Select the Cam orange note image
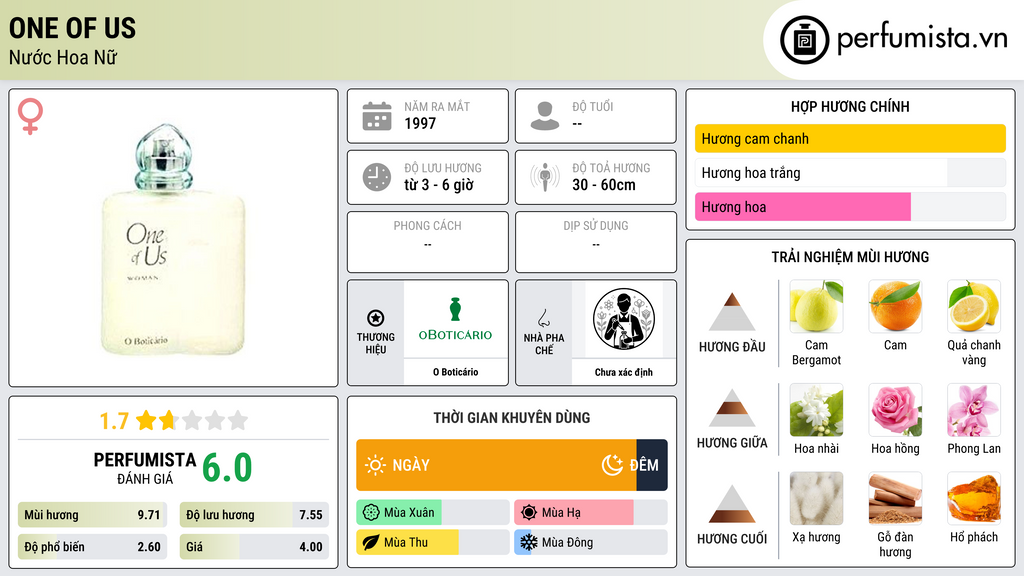The height and width of the screenshot is (576, 1024). [895, 306]
